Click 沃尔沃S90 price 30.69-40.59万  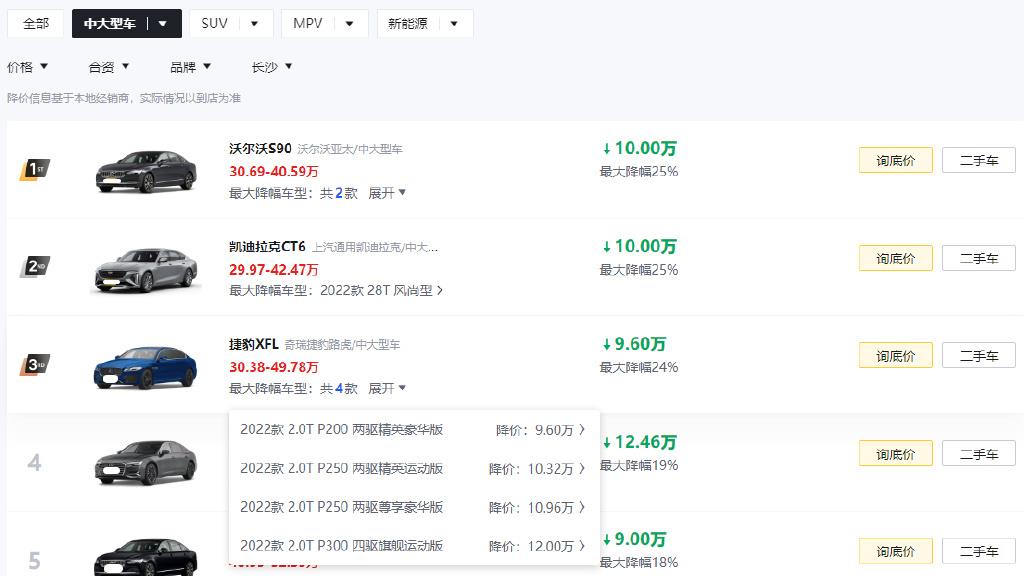tap(274, 171)
